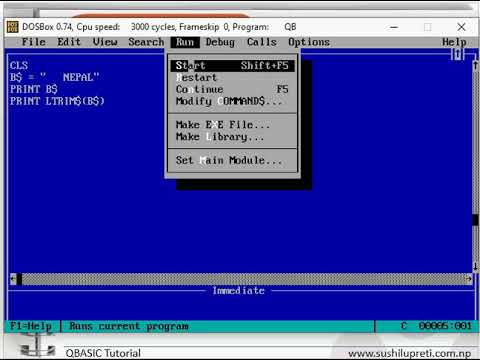Open the Help menu

pos(454,42)
